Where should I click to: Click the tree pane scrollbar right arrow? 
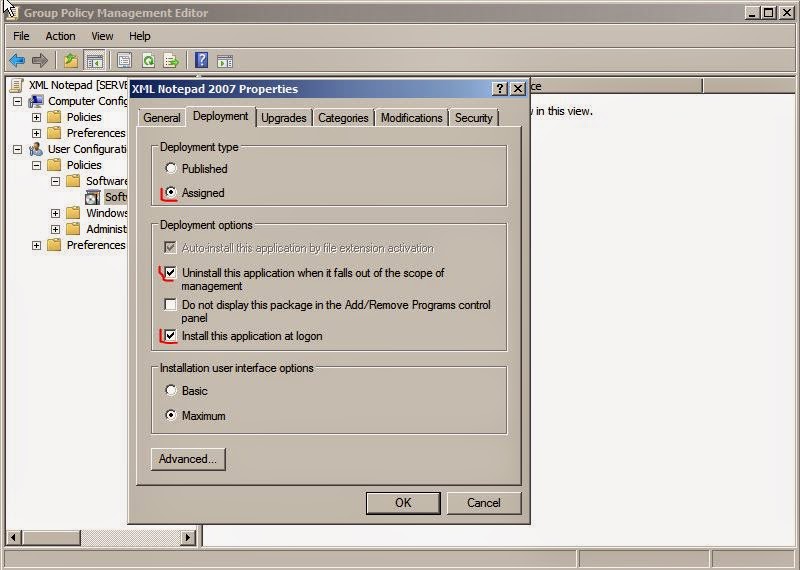click(188, 537)
